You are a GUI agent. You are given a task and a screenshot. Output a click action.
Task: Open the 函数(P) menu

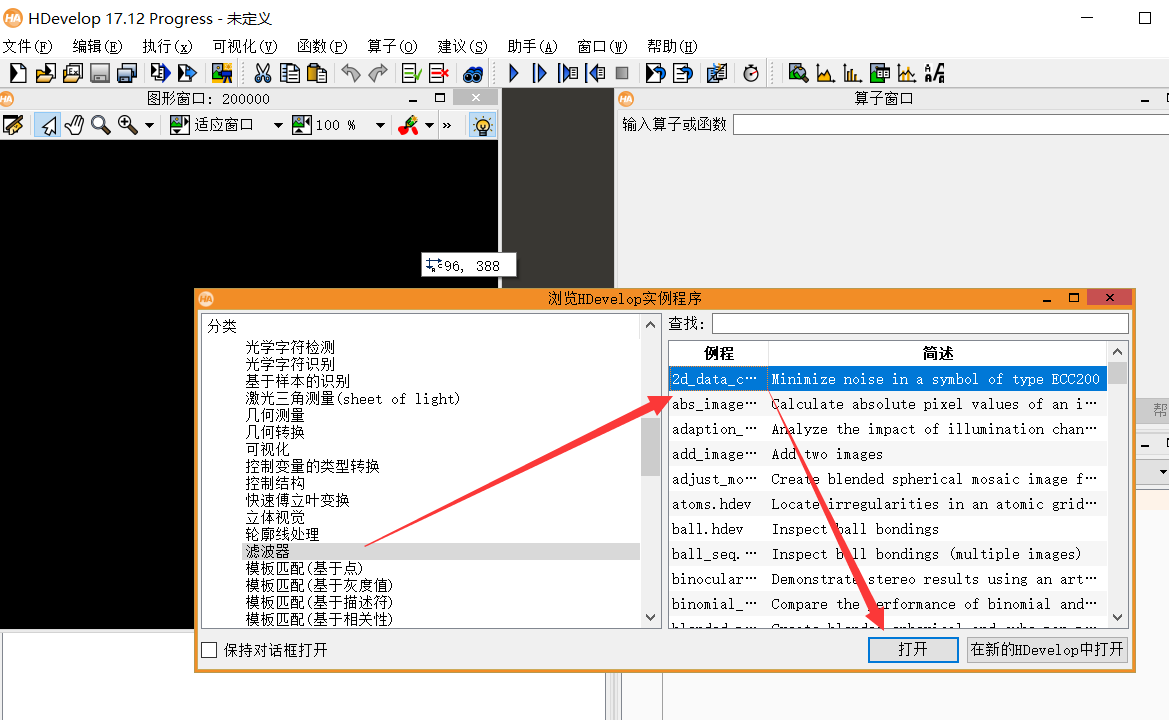pos(322,46)
